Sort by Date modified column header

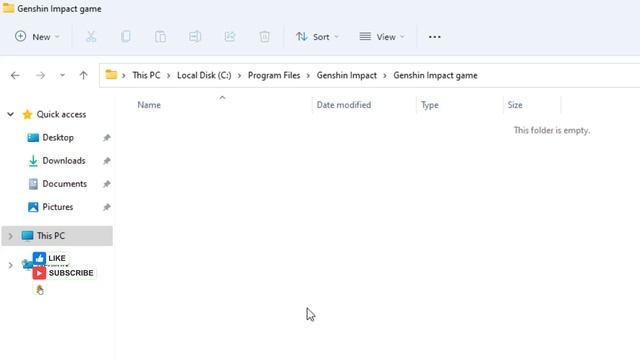(x=344, y=105)
